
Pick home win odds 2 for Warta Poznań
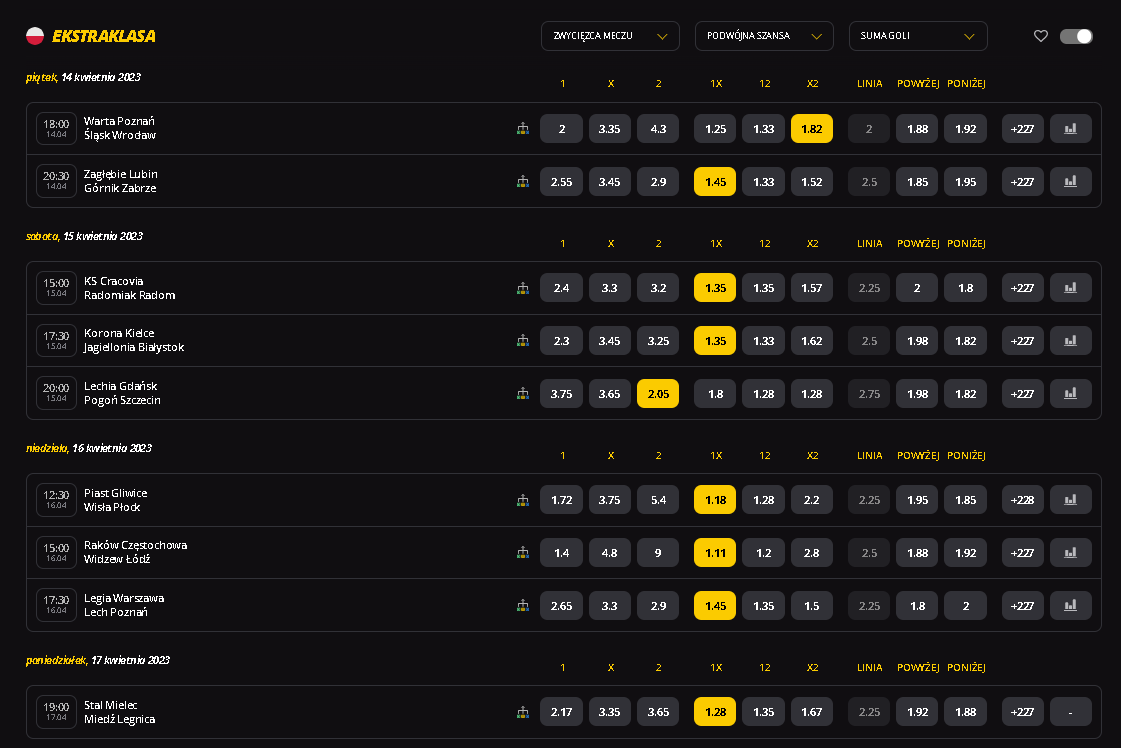(x=561, y=129)
